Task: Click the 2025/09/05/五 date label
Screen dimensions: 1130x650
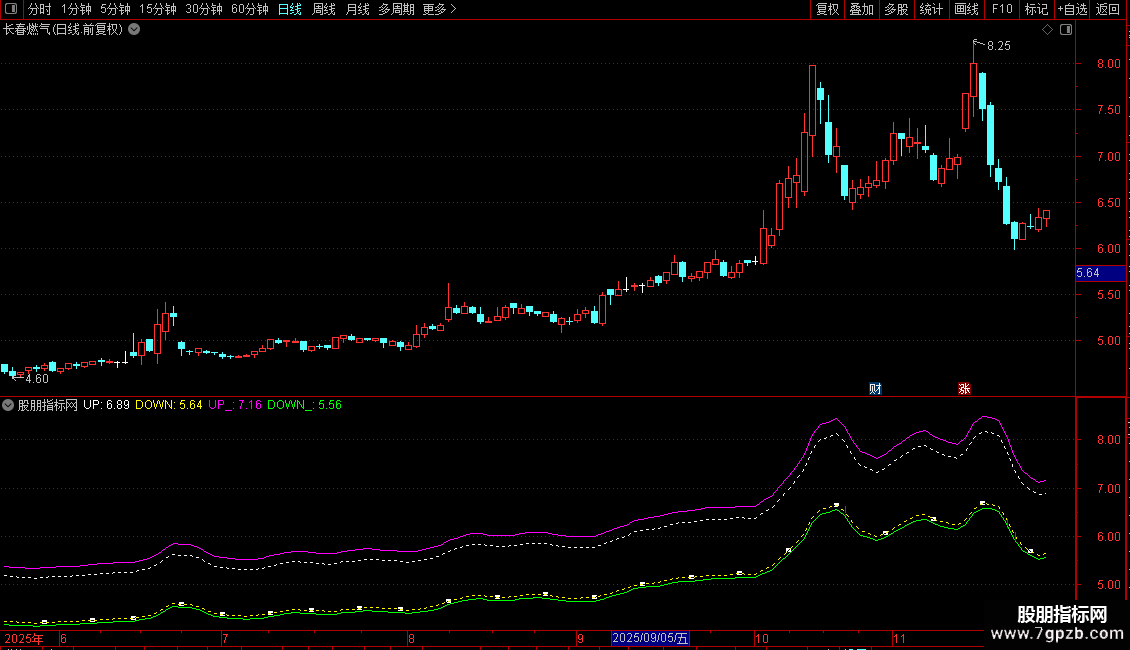Action: (x=650, y=638)
